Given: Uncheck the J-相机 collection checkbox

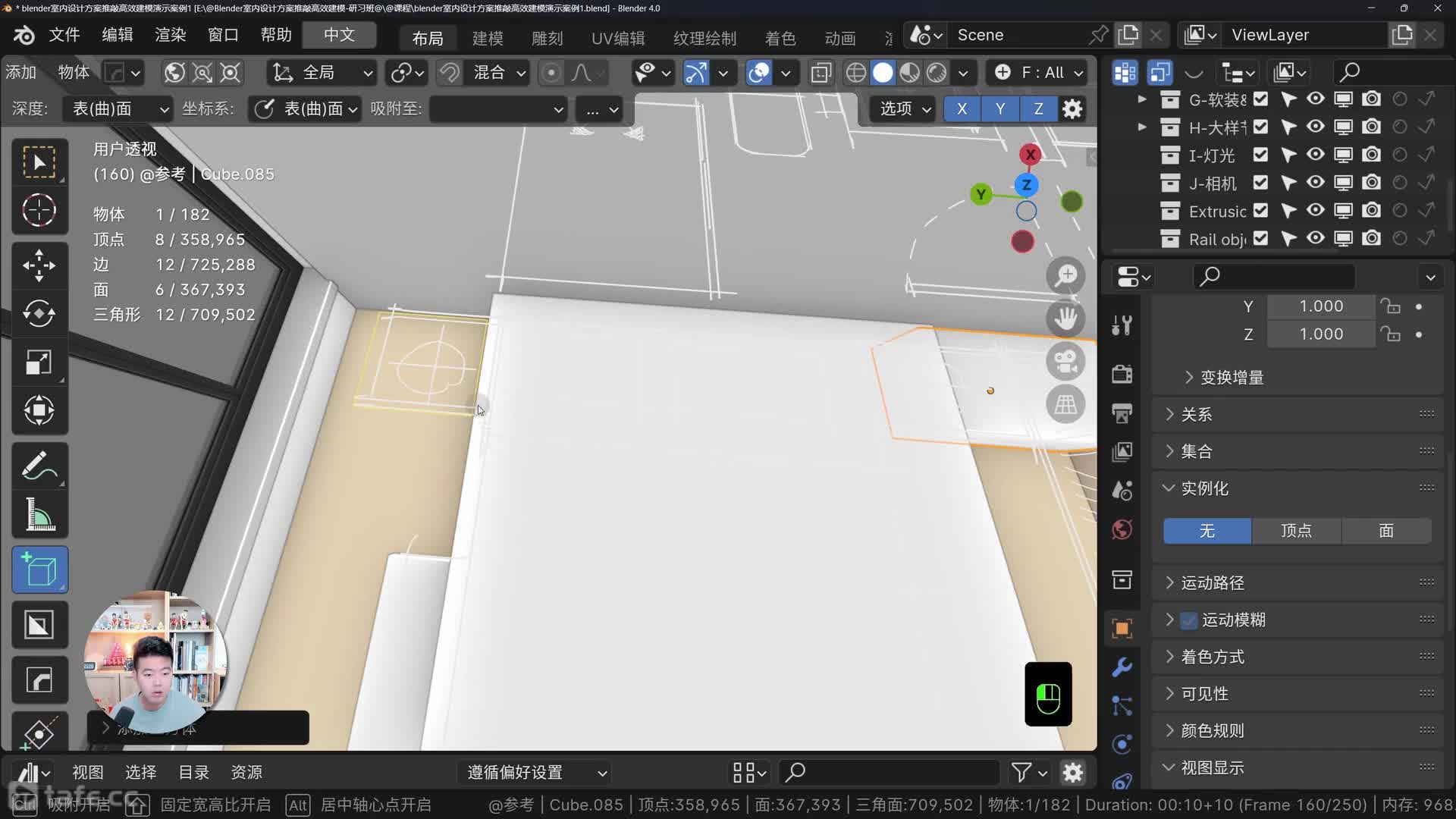Looking at the screenshot, I should point(1260,183).
